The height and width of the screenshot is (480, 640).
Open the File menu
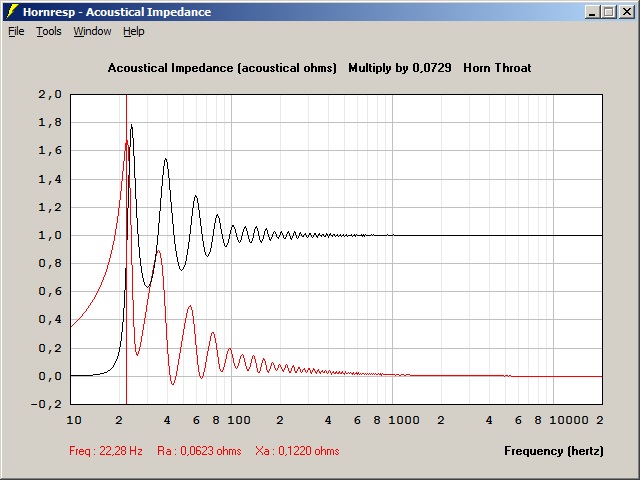16,31
